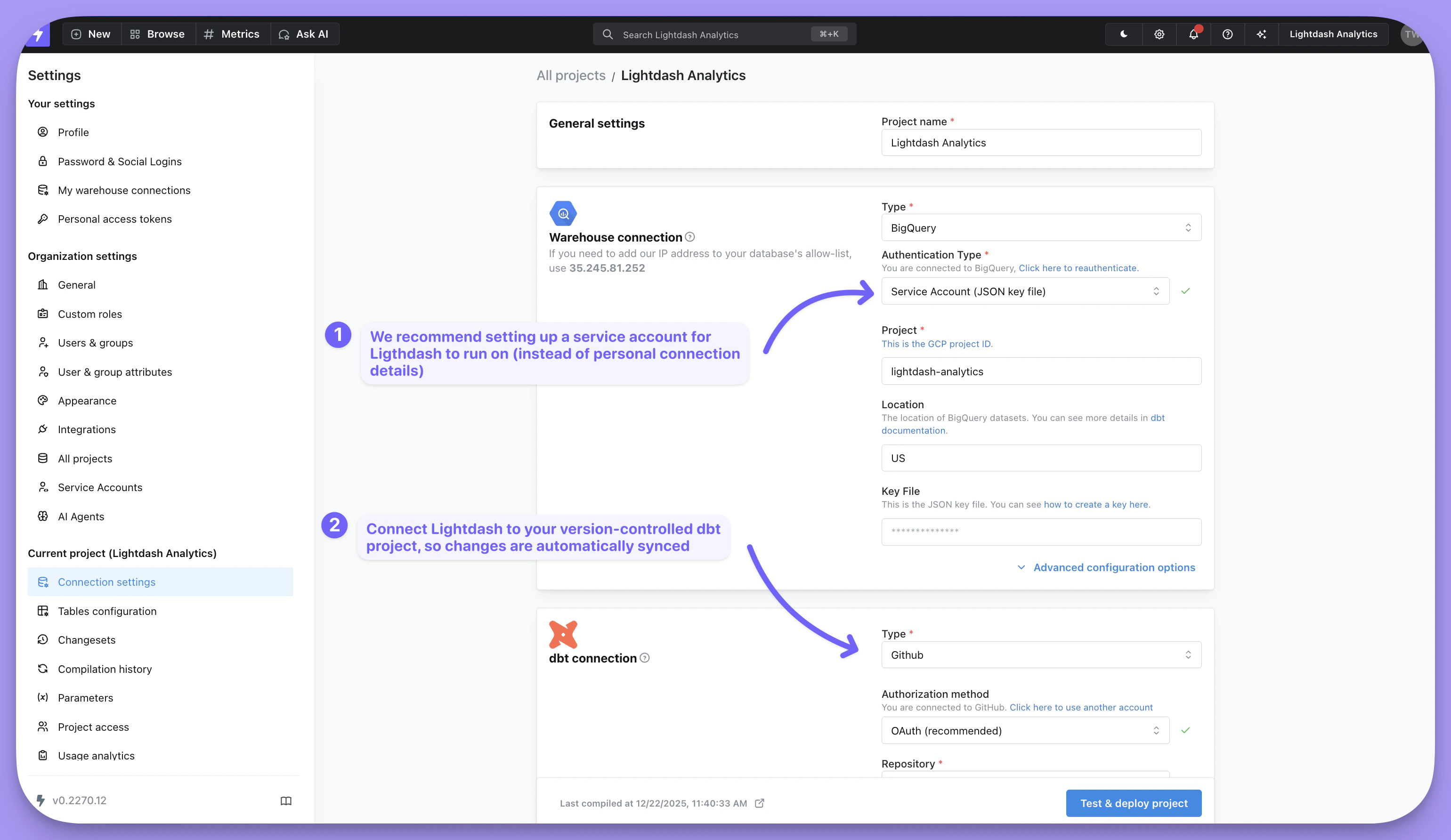Open last compiled external link icon
This screenshot has width=1451, height=840.
[x=760, y=803]
